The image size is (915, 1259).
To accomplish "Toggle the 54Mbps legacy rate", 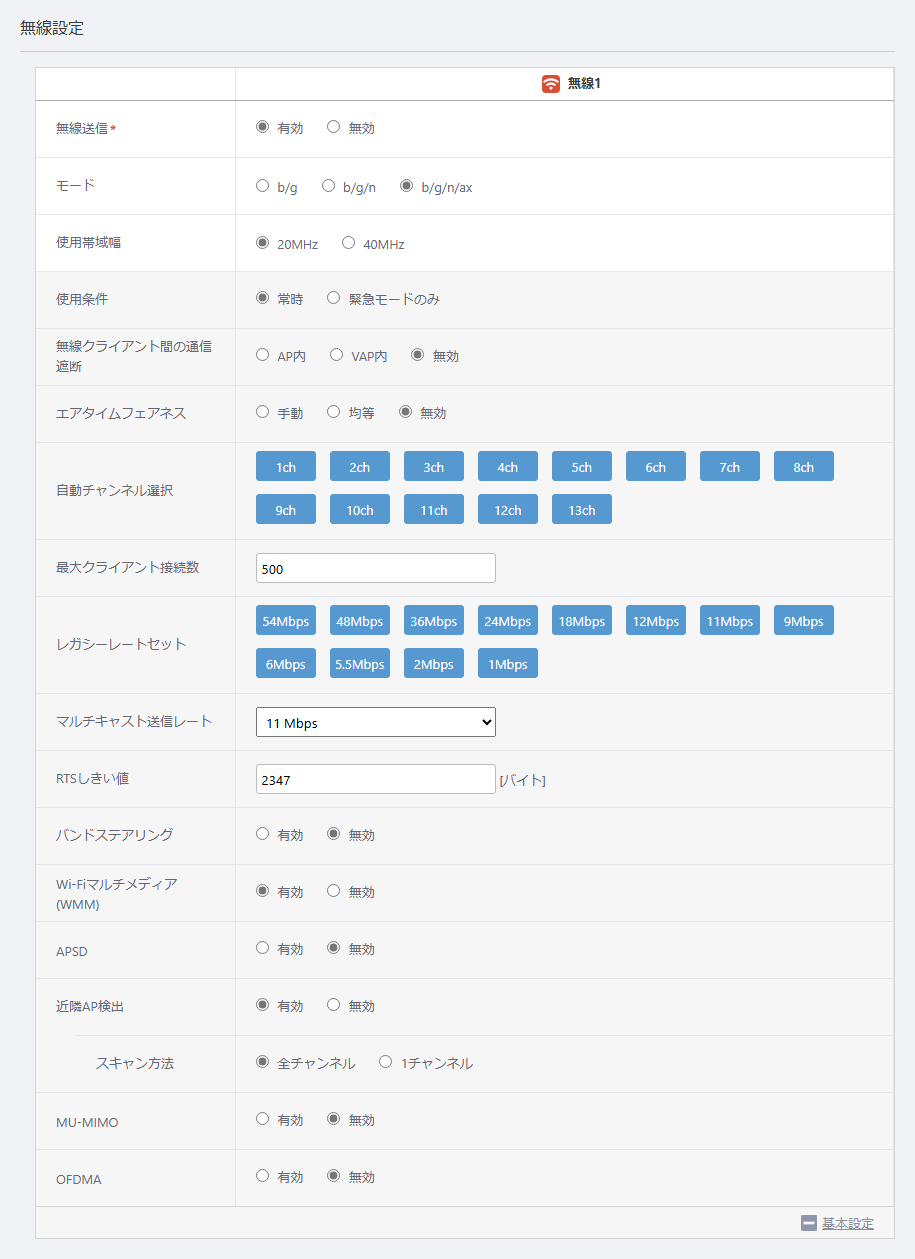I will tap(286, 621).
